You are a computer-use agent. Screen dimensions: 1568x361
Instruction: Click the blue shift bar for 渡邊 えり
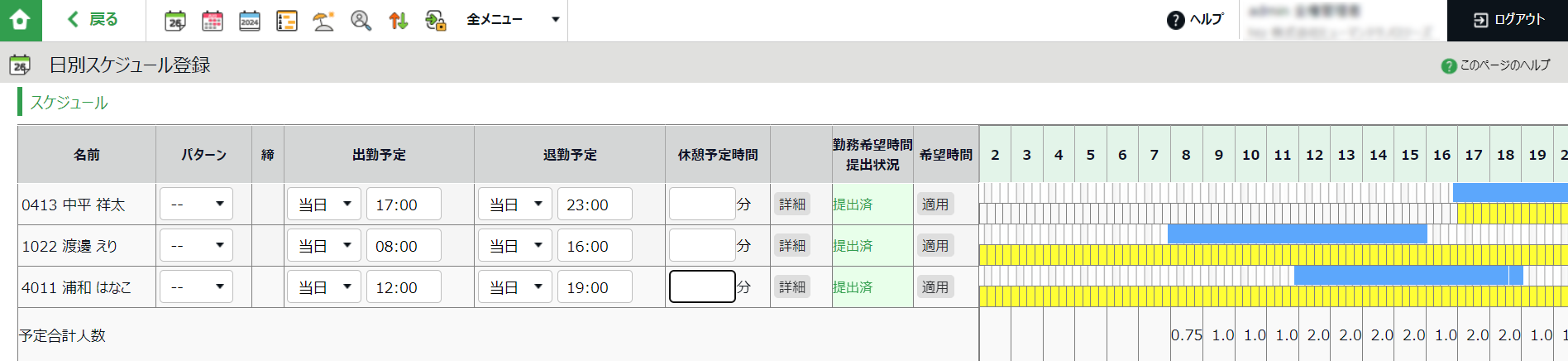coord(1298,234)
